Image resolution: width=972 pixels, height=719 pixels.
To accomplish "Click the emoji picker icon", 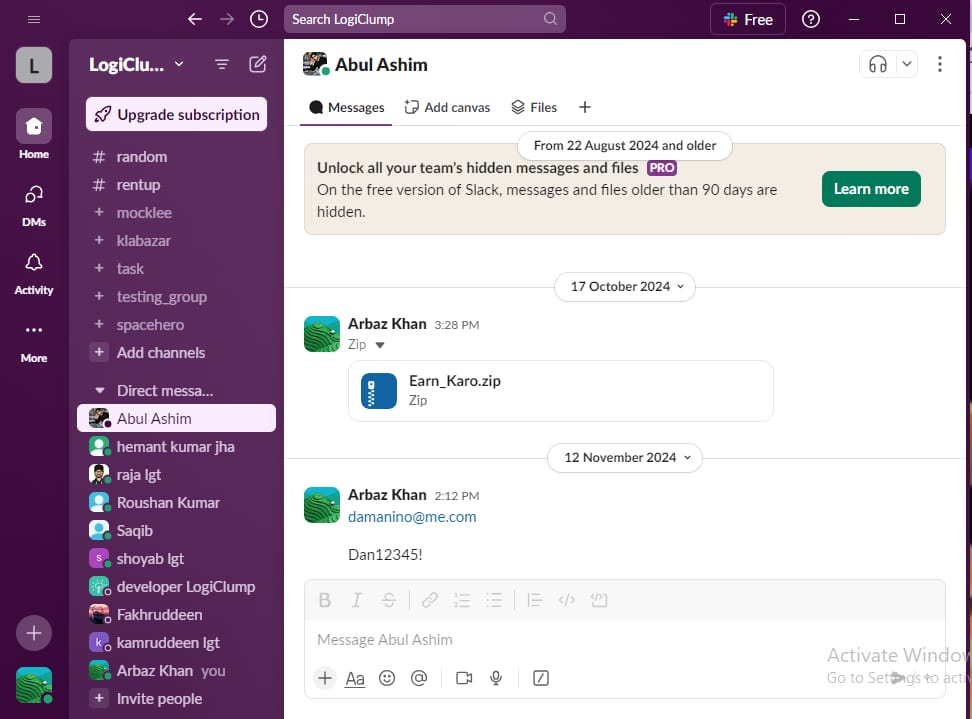I will coord(387,678).
